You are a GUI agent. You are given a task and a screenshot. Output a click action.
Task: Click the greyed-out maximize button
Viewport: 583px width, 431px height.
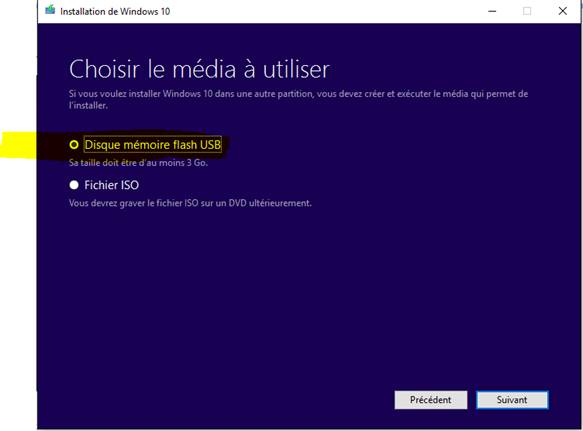527,11
